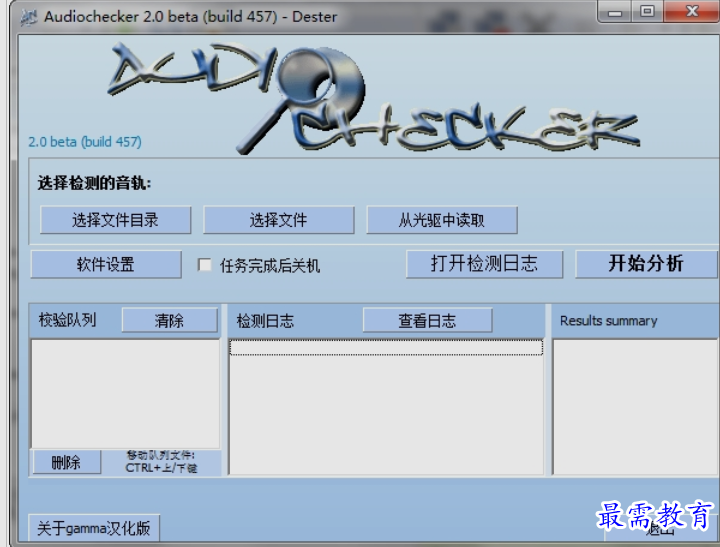Click 删除 button under queue
The image size is (720, 547).
tap(67, 462)
